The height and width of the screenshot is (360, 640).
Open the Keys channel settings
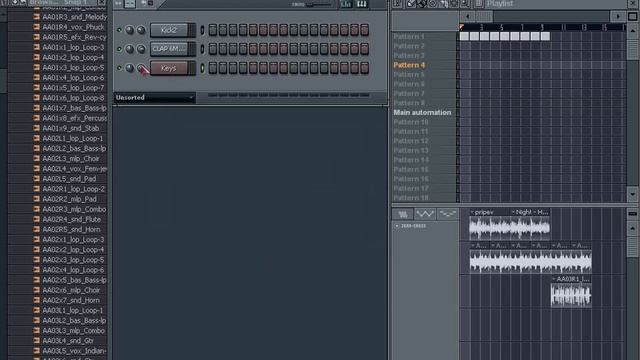tap(169, 68)
